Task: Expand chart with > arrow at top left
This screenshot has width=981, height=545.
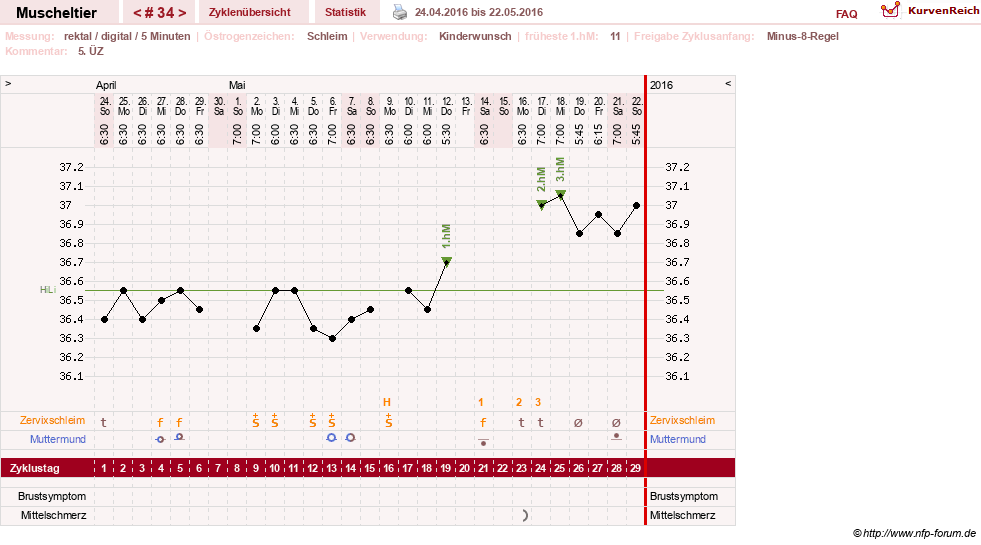Action: click(8, 83)
